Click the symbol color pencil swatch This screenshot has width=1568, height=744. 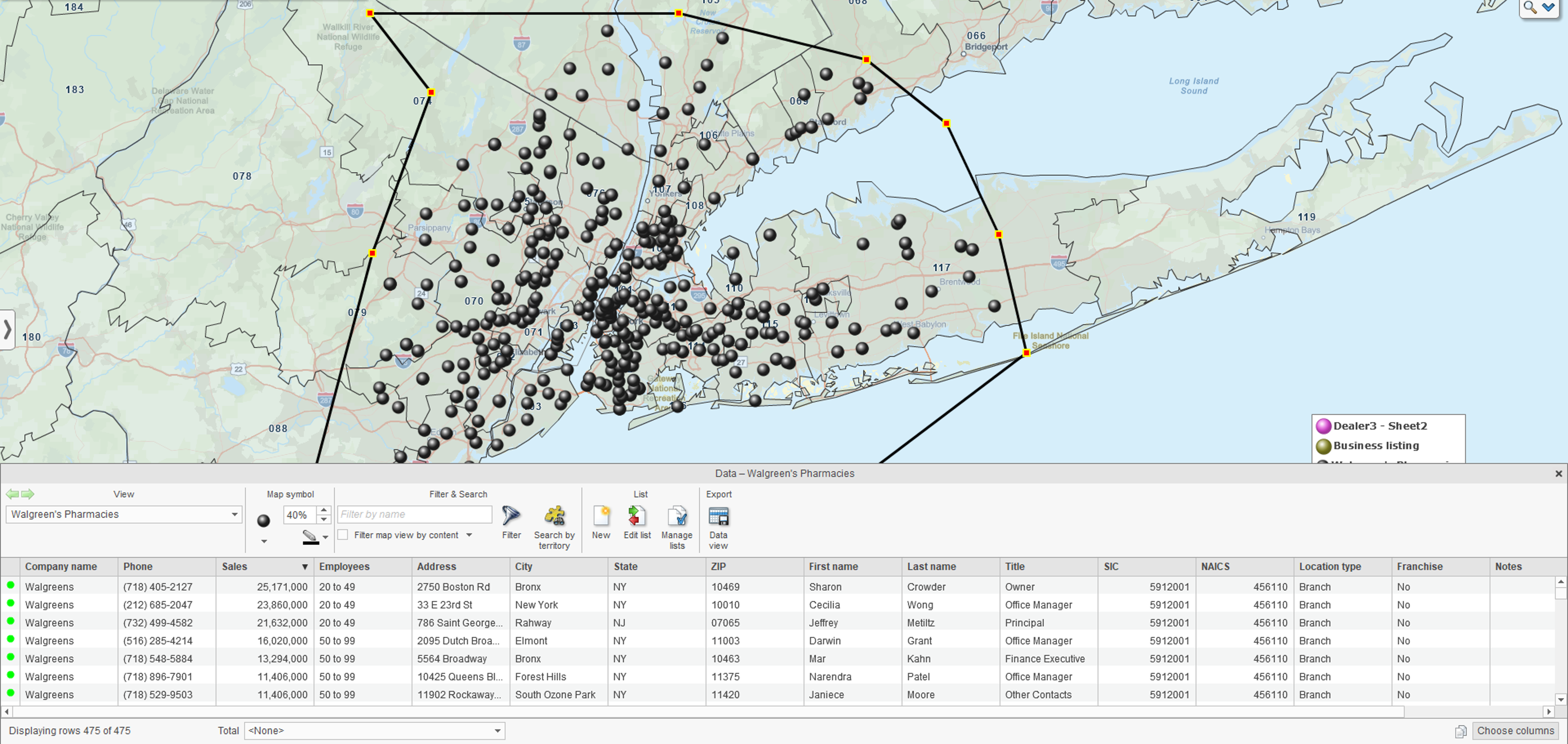310,537
